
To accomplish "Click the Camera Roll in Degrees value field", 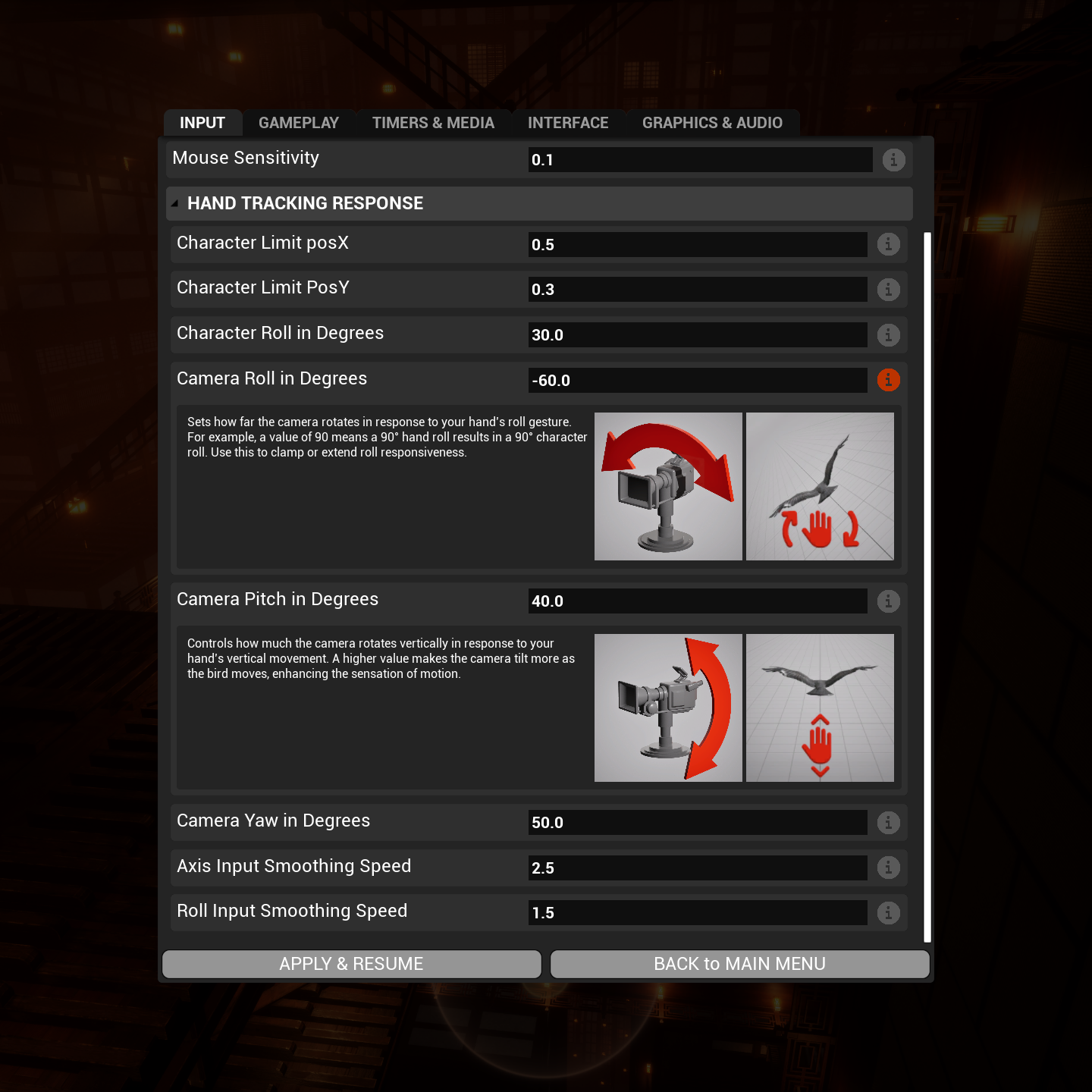I will 697,381.
